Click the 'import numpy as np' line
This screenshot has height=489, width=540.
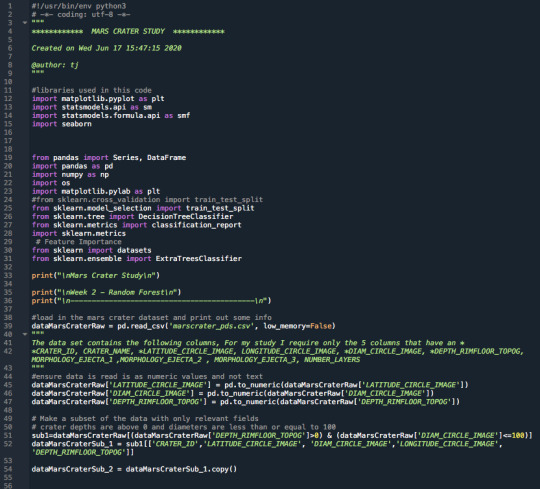(x=70, y=174)
